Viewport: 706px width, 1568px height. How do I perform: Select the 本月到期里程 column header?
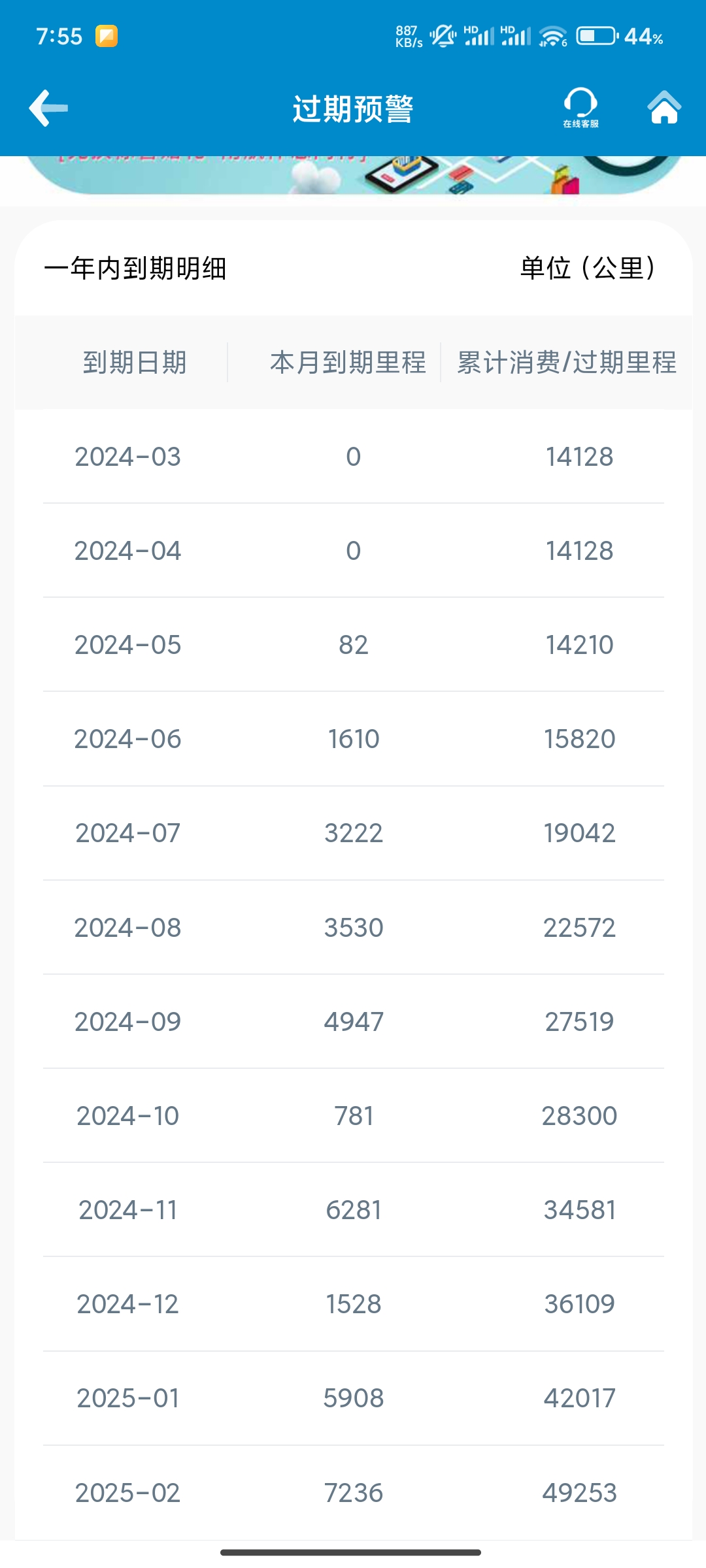[x=348, y=363]
